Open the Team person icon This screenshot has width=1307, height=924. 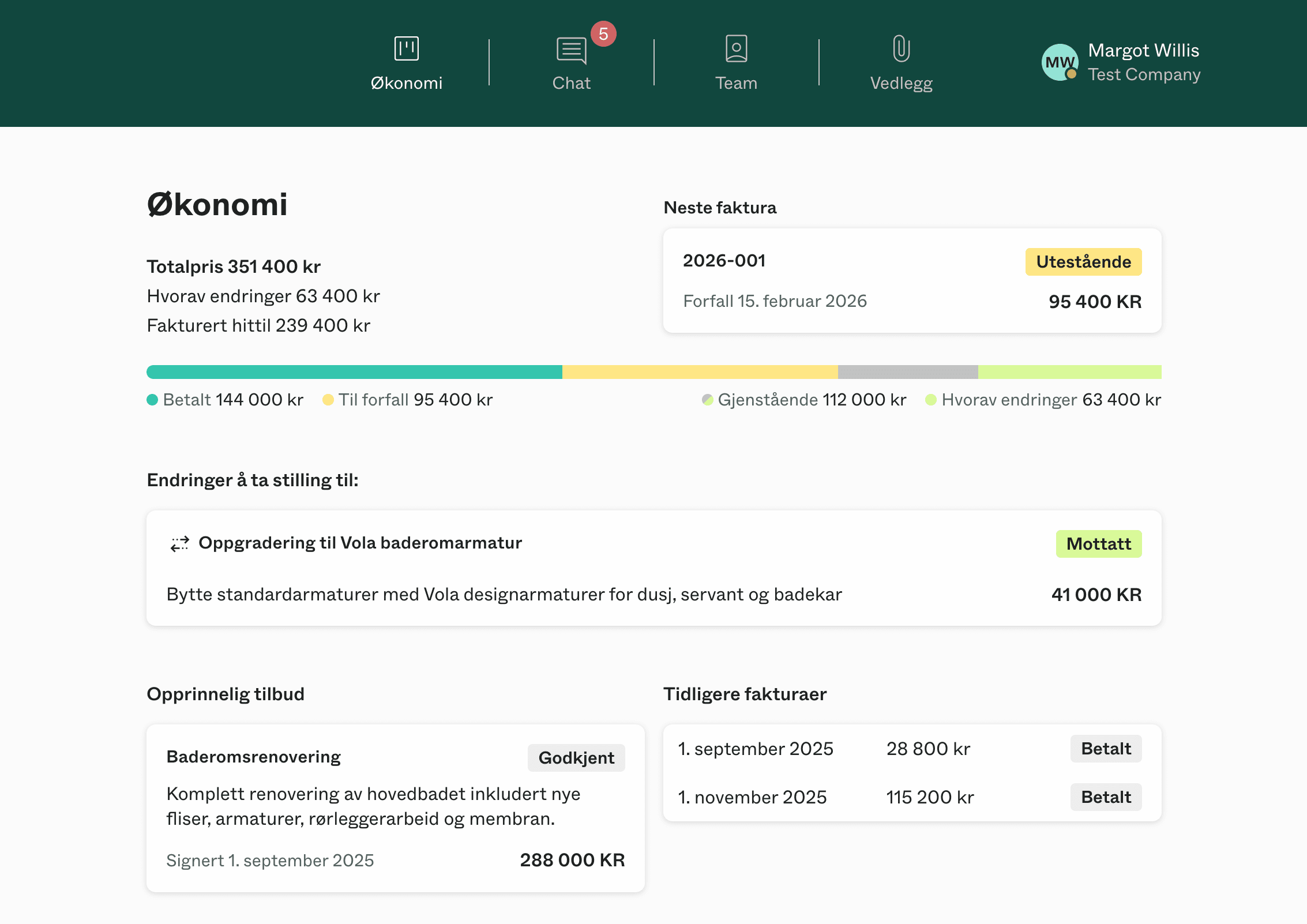[x=736, y=48]
